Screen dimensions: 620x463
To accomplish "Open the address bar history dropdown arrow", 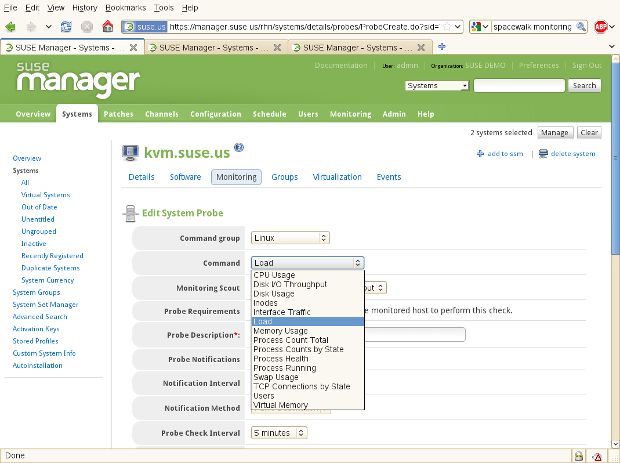I will 457,27.
